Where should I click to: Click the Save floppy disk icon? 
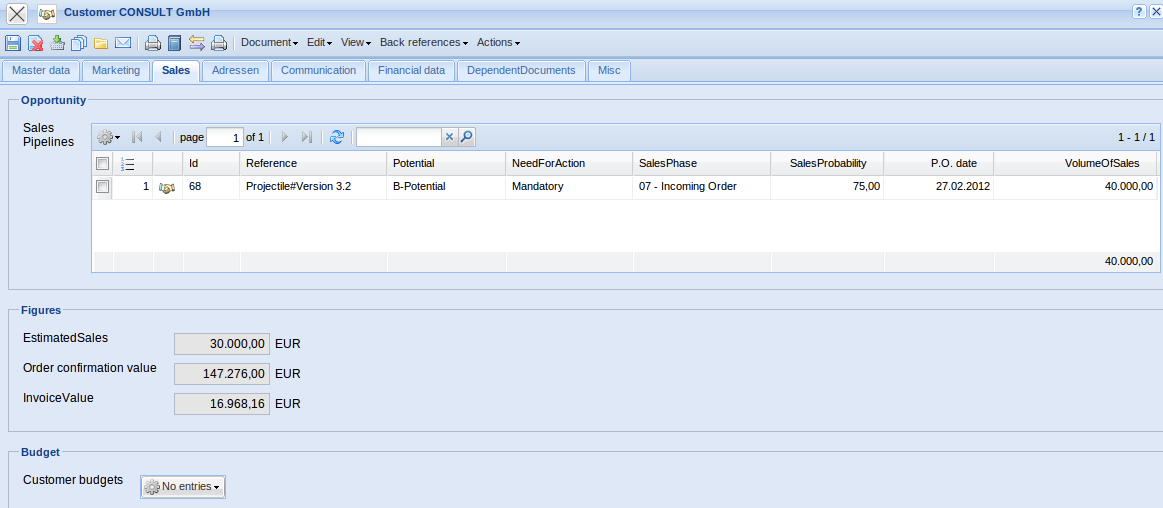[x=13, y=43]
